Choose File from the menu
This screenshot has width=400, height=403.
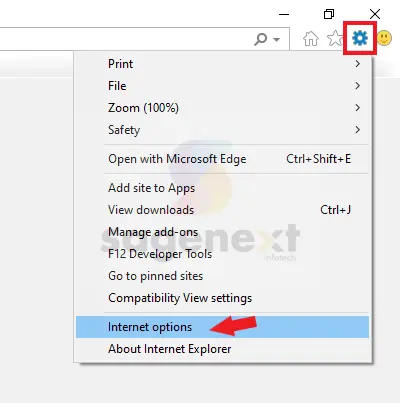(222, 86)
